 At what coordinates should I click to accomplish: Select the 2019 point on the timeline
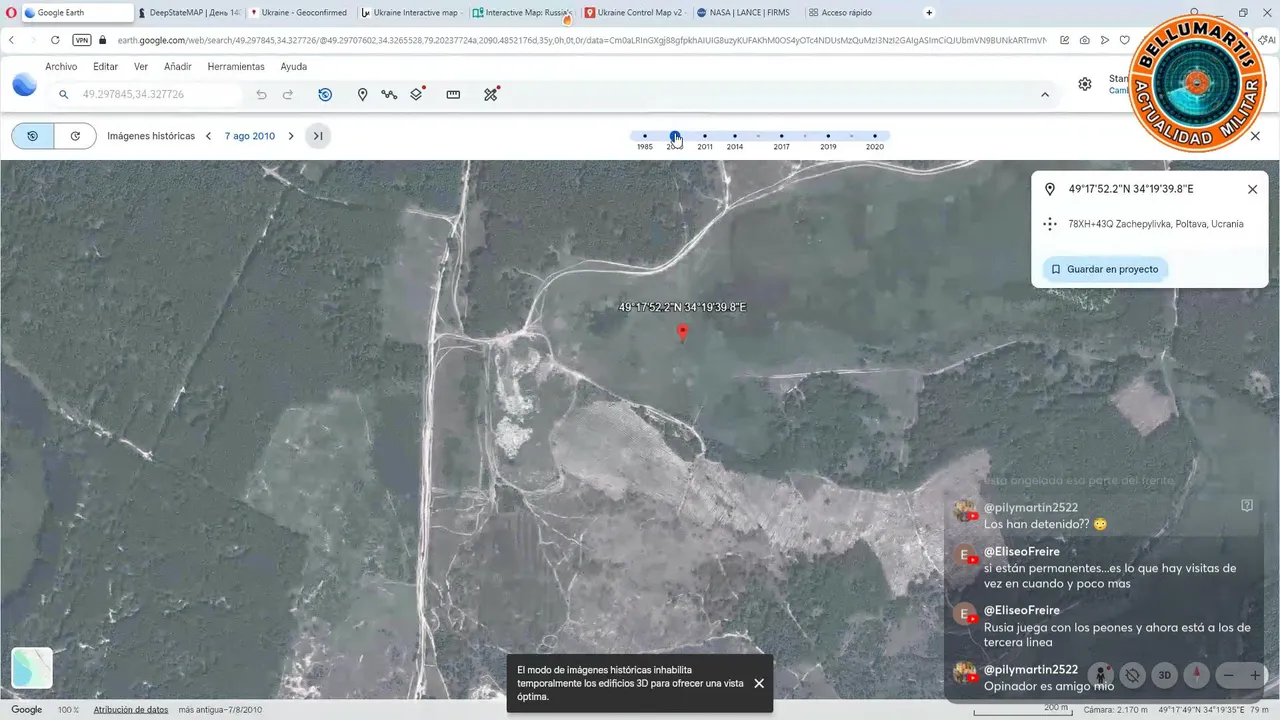click(x=828, y=136)
